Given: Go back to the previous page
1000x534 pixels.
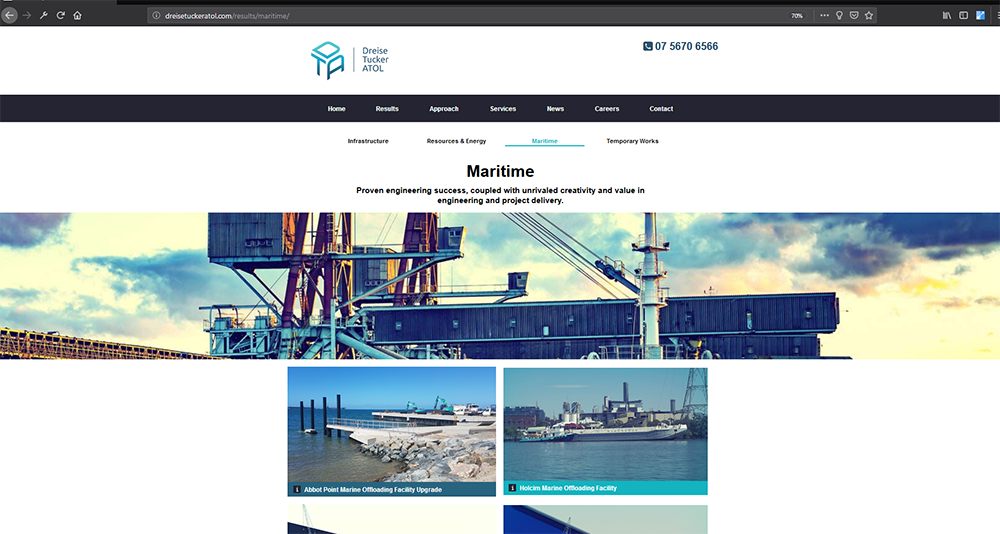Looking at the screenshot, I should coord(9,15).
